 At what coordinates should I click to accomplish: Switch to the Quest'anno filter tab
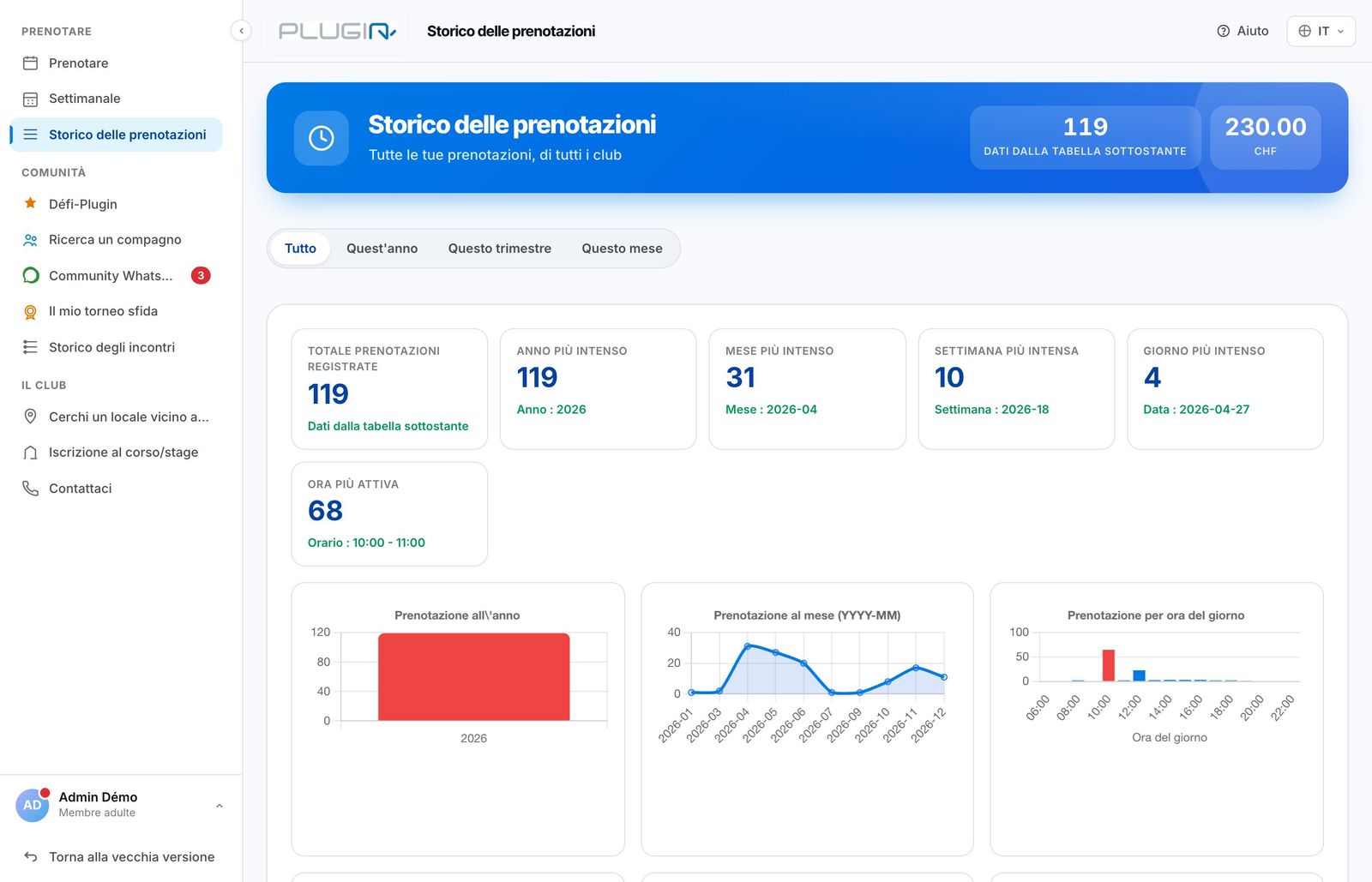click(382, 249)
